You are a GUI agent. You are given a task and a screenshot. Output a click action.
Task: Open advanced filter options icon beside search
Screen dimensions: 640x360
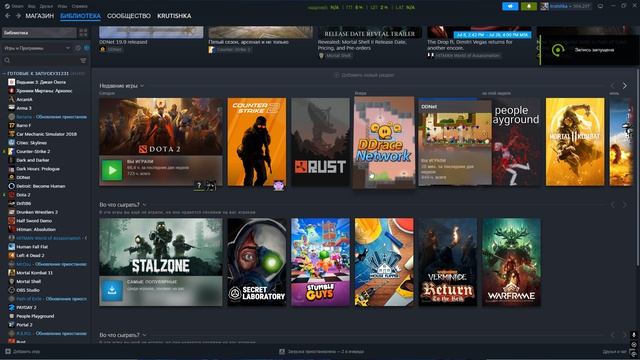coord(83,60)
